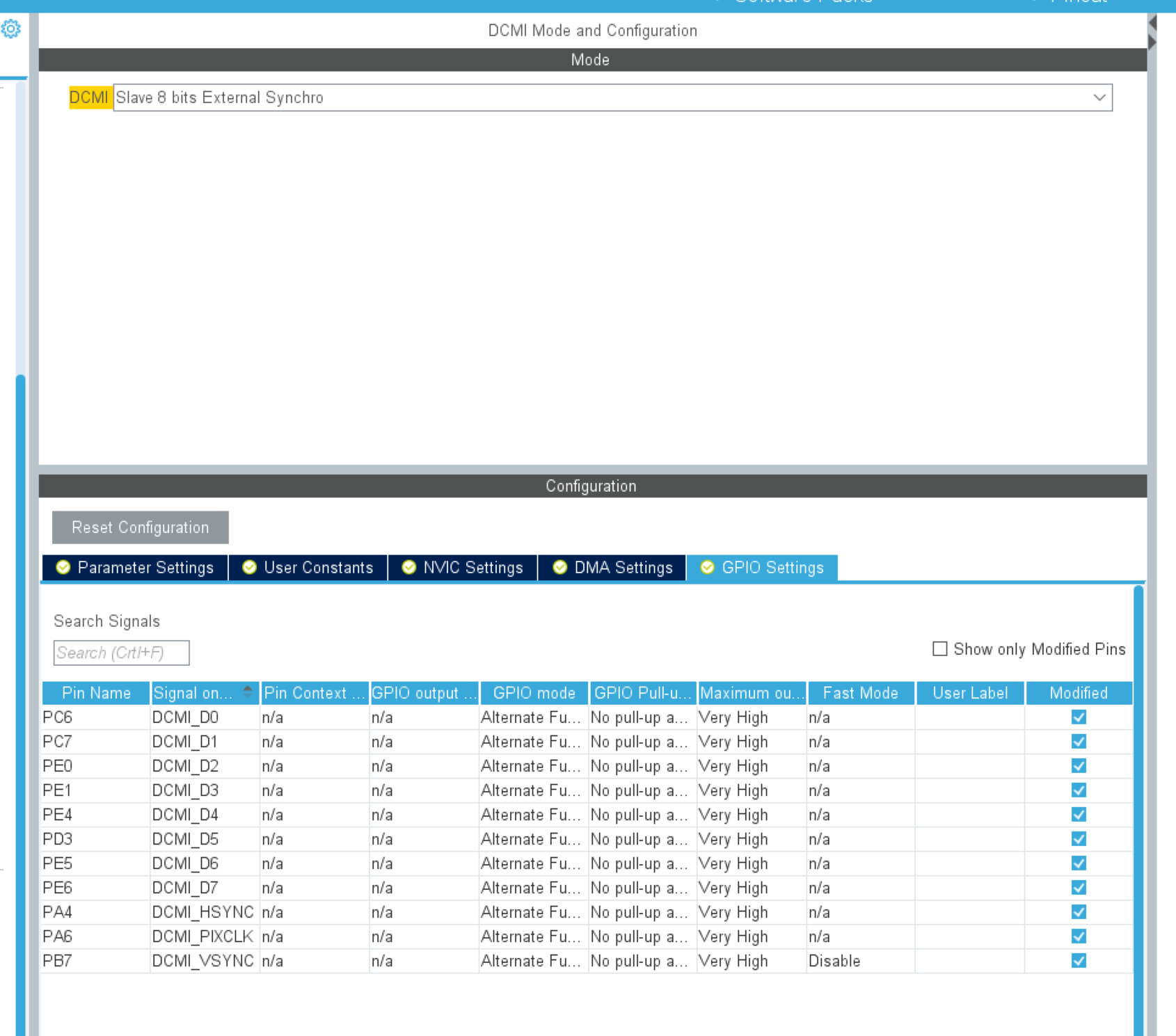The height and width of the screenshot is (1036, 1176).
Task: Open the User Constants tab
Action: (308, 568)
